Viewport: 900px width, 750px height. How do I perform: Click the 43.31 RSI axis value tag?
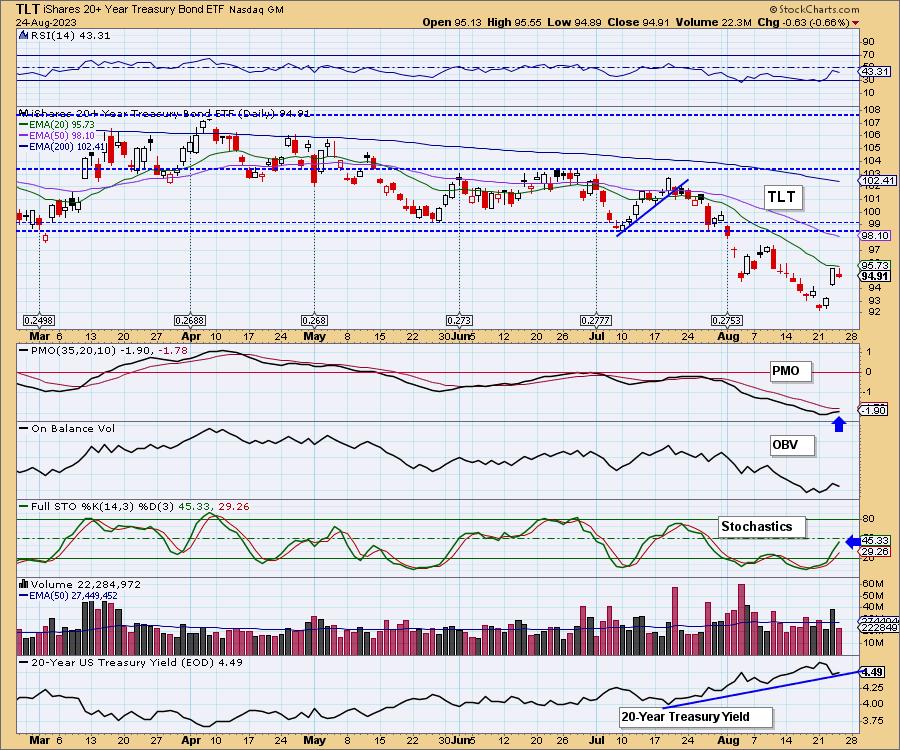click(875, 72)
